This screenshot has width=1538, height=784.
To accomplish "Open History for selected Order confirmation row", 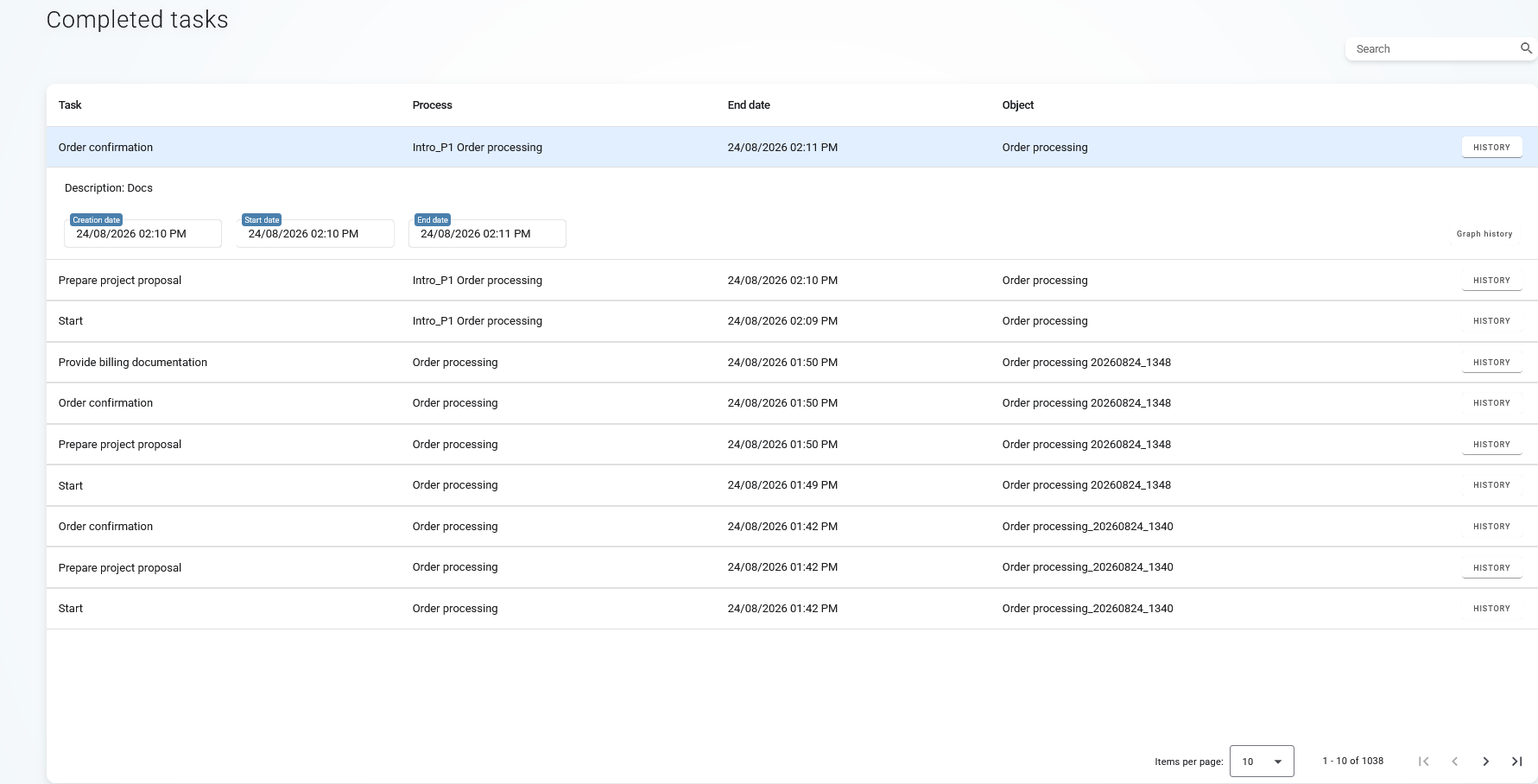I will (x=1491, y=148).
